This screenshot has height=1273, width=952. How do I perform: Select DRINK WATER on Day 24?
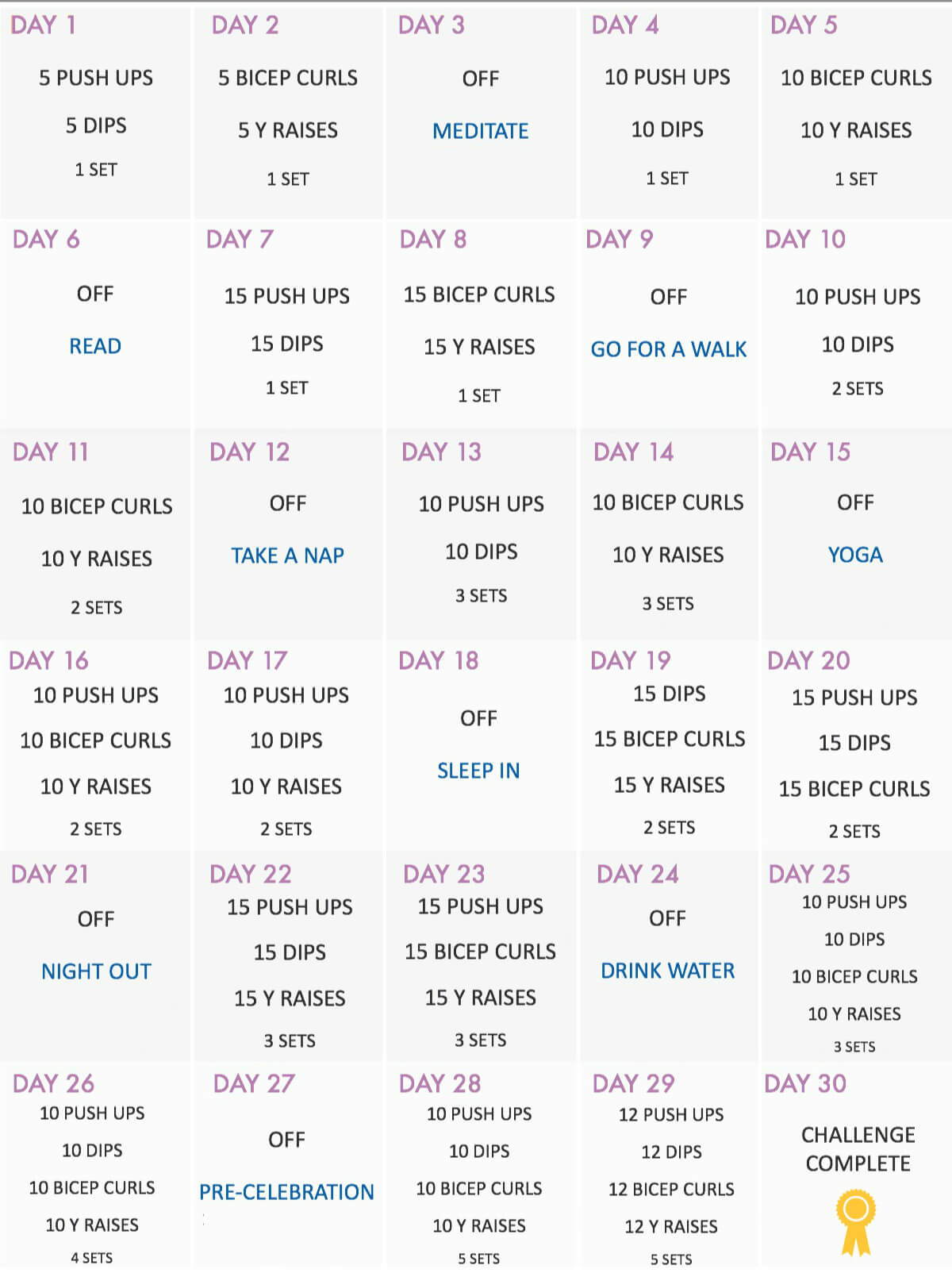(668, 971)
